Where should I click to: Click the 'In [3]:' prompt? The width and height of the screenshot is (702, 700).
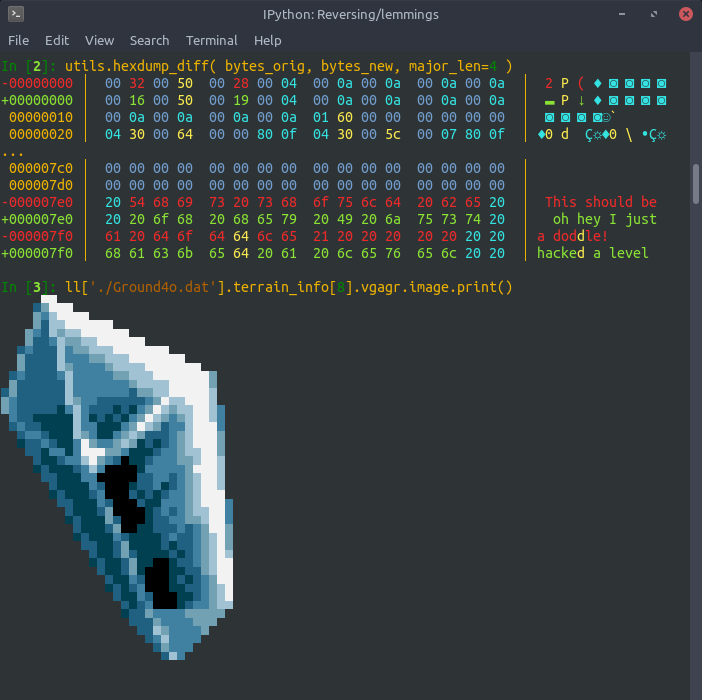pos(29,287)
